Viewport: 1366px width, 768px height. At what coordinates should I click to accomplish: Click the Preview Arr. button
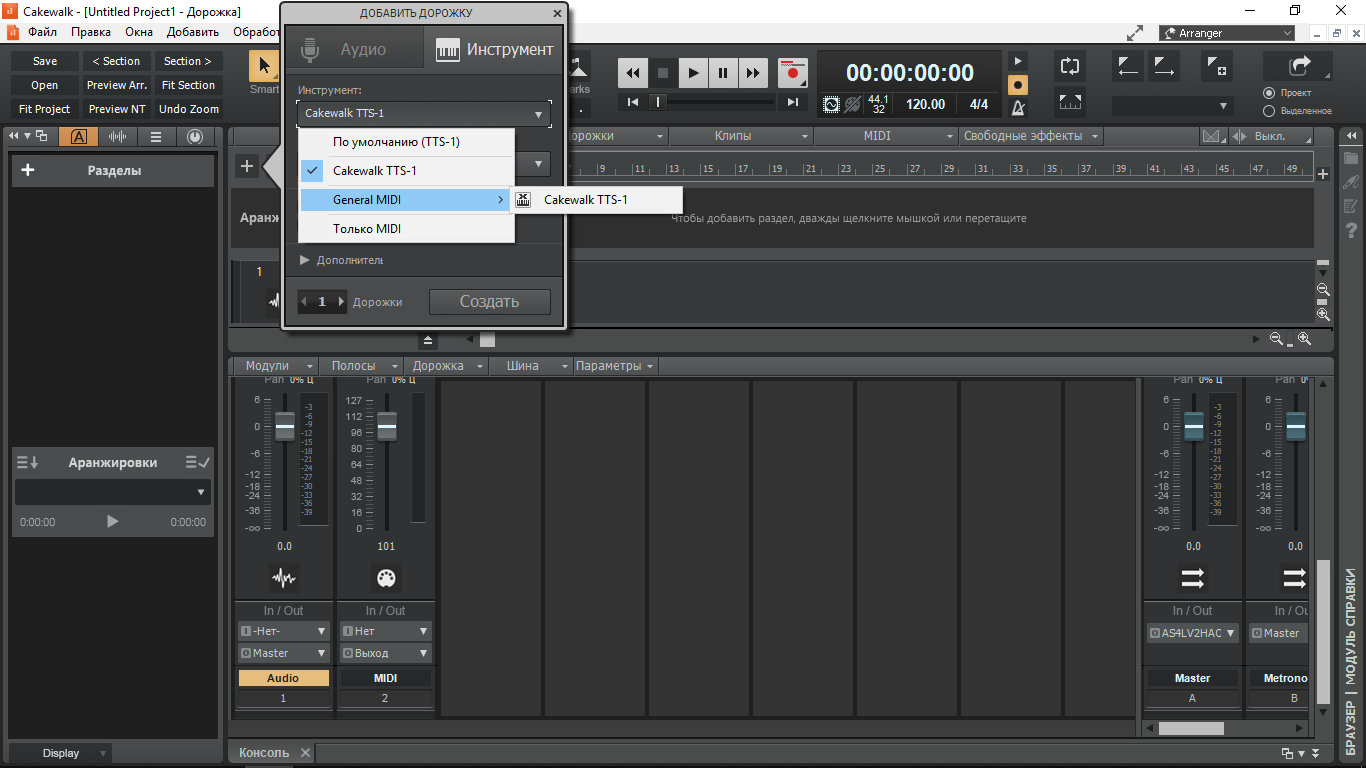tap(117, 85)
